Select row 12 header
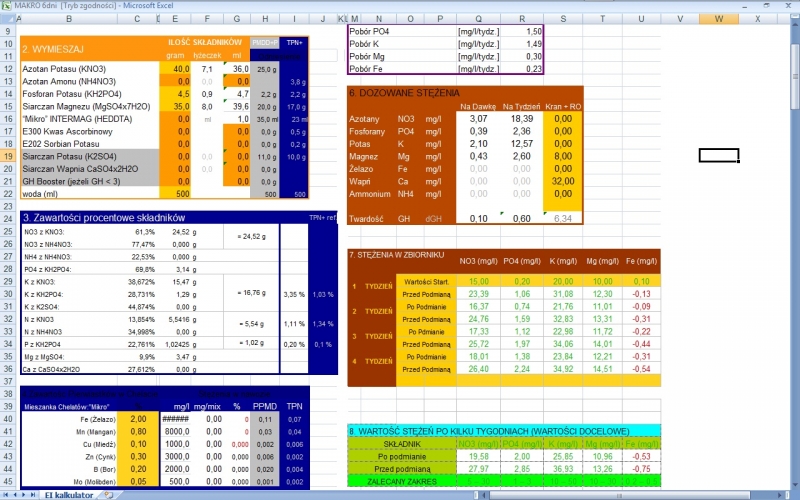 click(8, 69)
